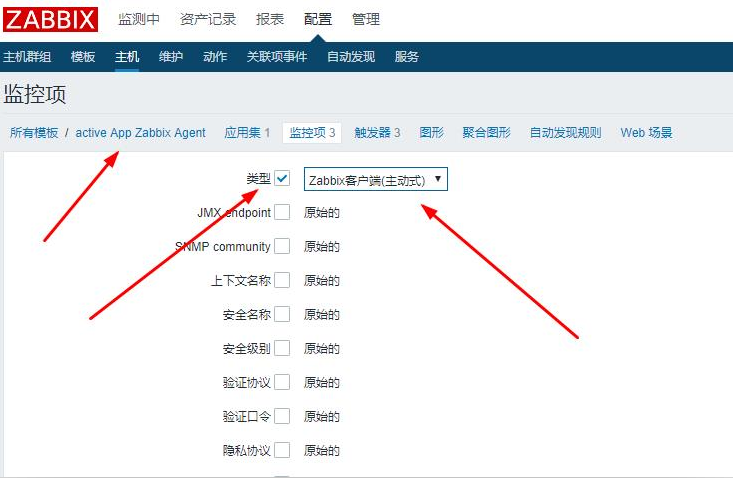
Task: Check the SNMP community checkbox
Action: click(x=282, y=246)
